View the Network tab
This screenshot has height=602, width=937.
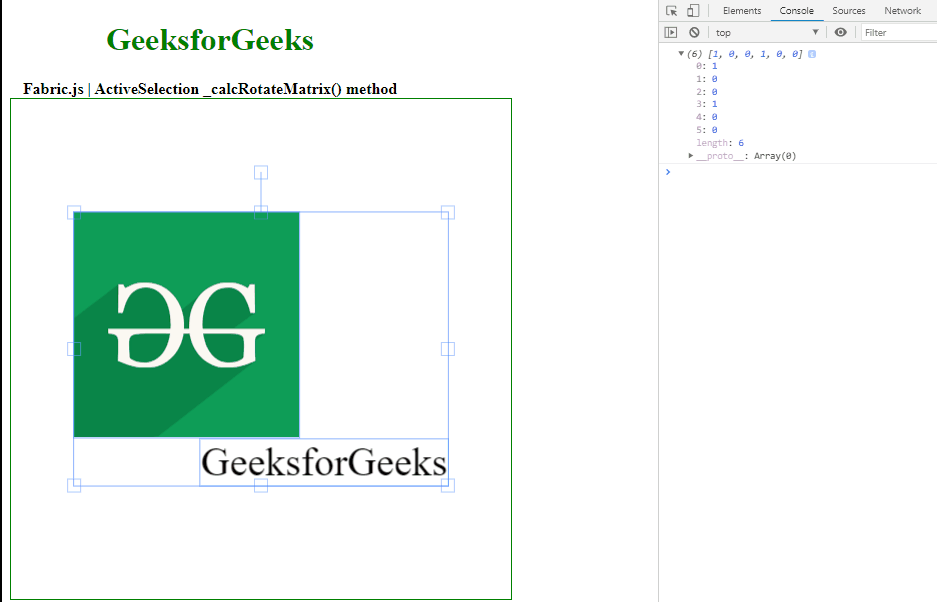tap(902, 10)
